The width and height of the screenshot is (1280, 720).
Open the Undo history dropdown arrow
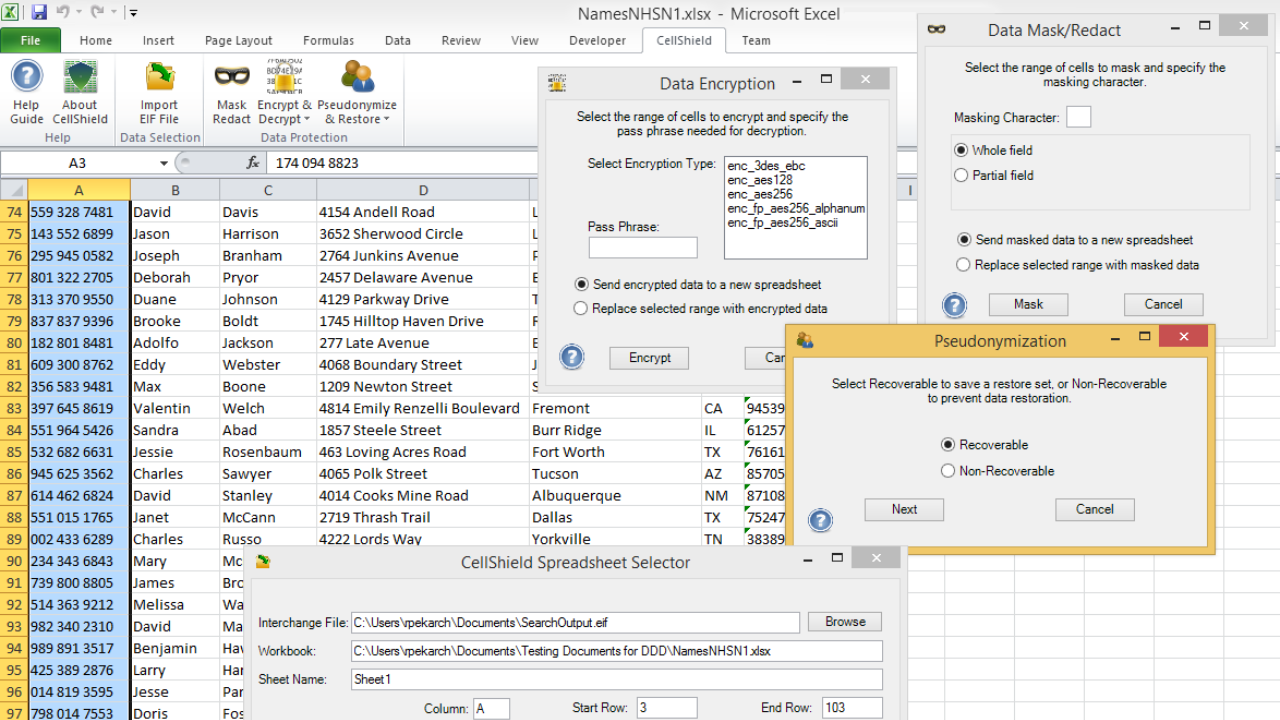78,14
